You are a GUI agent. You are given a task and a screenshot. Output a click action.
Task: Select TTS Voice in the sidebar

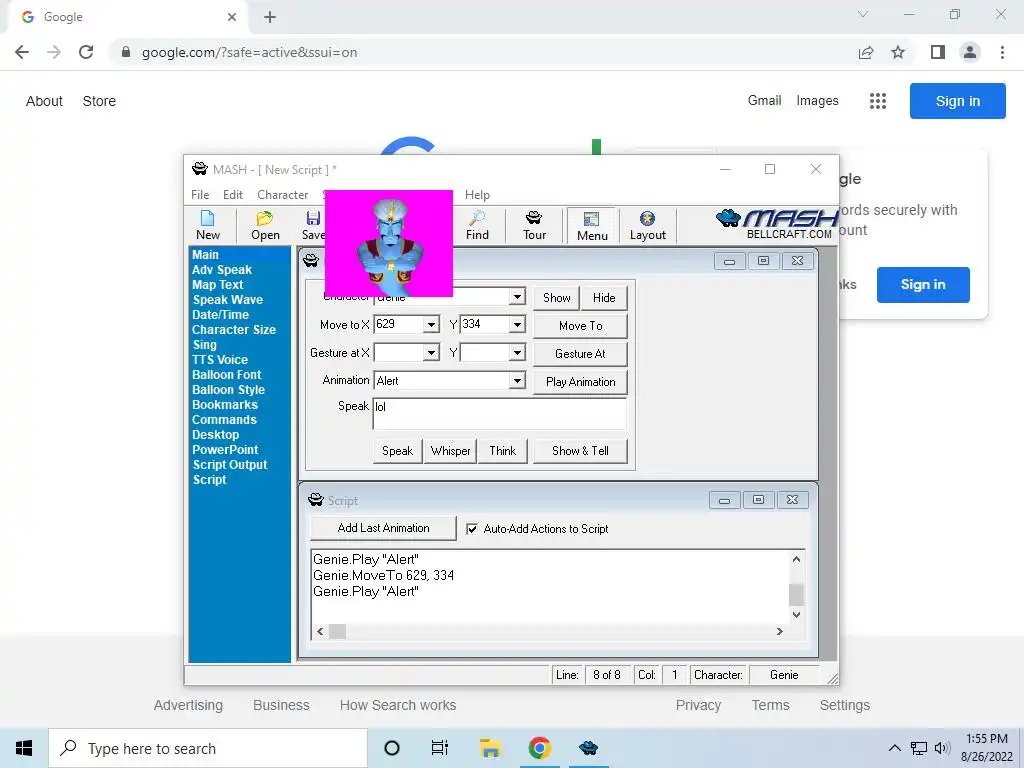pos(220,360)
